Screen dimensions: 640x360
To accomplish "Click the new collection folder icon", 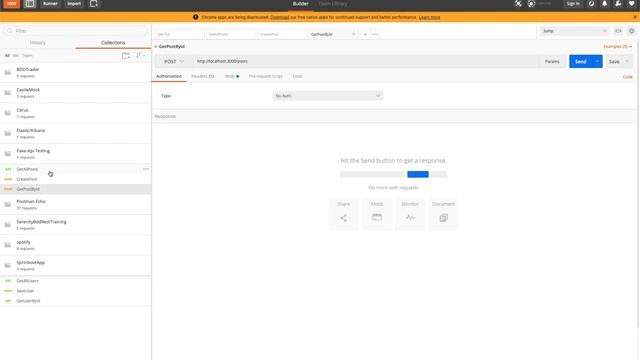I will coord(126,56).
